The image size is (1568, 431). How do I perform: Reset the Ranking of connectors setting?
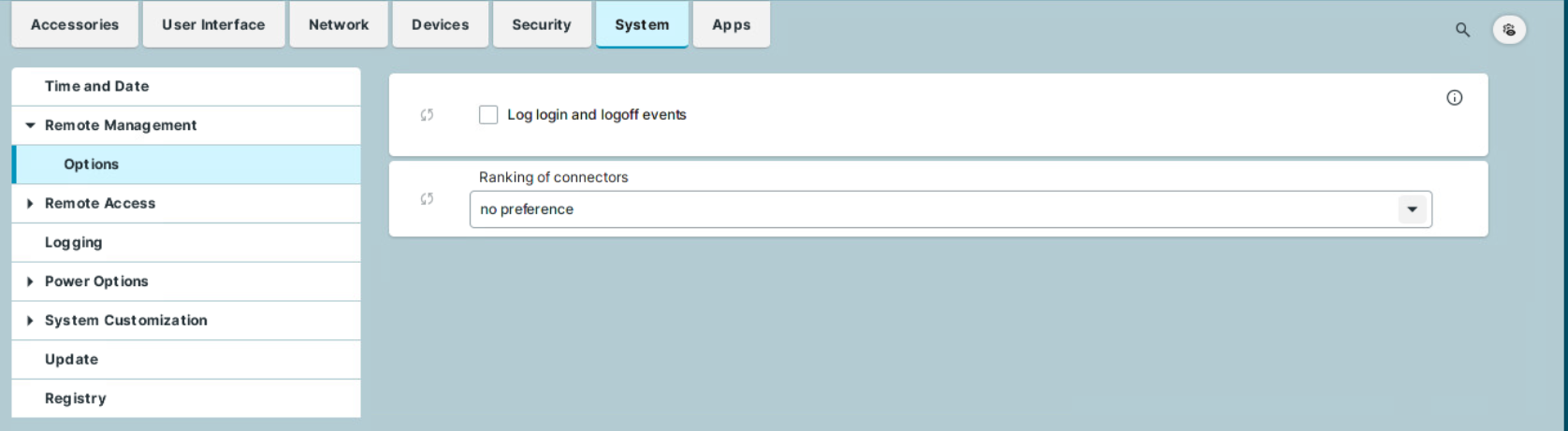point(427,199)
